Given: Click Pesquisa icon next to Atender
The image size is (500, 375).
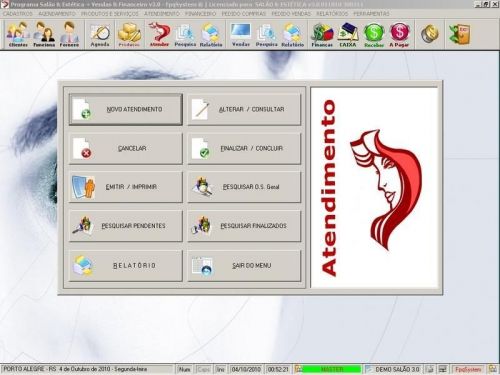Looking at the screenshot, I should click(185, 34).
